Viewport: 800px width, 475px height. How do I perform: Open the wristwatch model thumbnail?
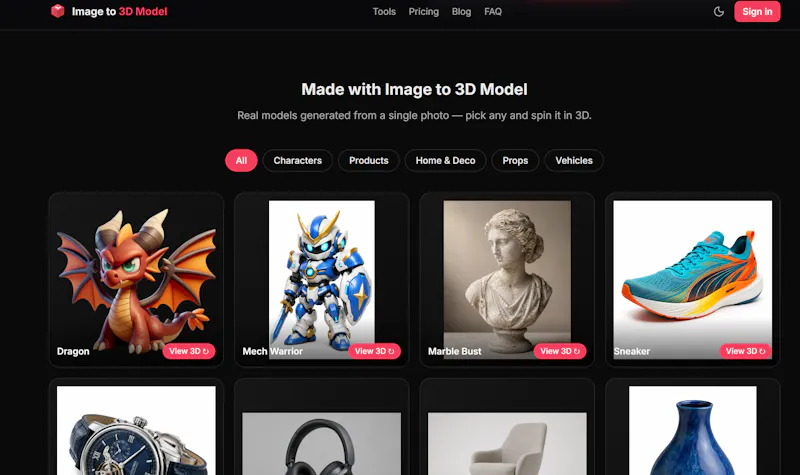[136, 431]
